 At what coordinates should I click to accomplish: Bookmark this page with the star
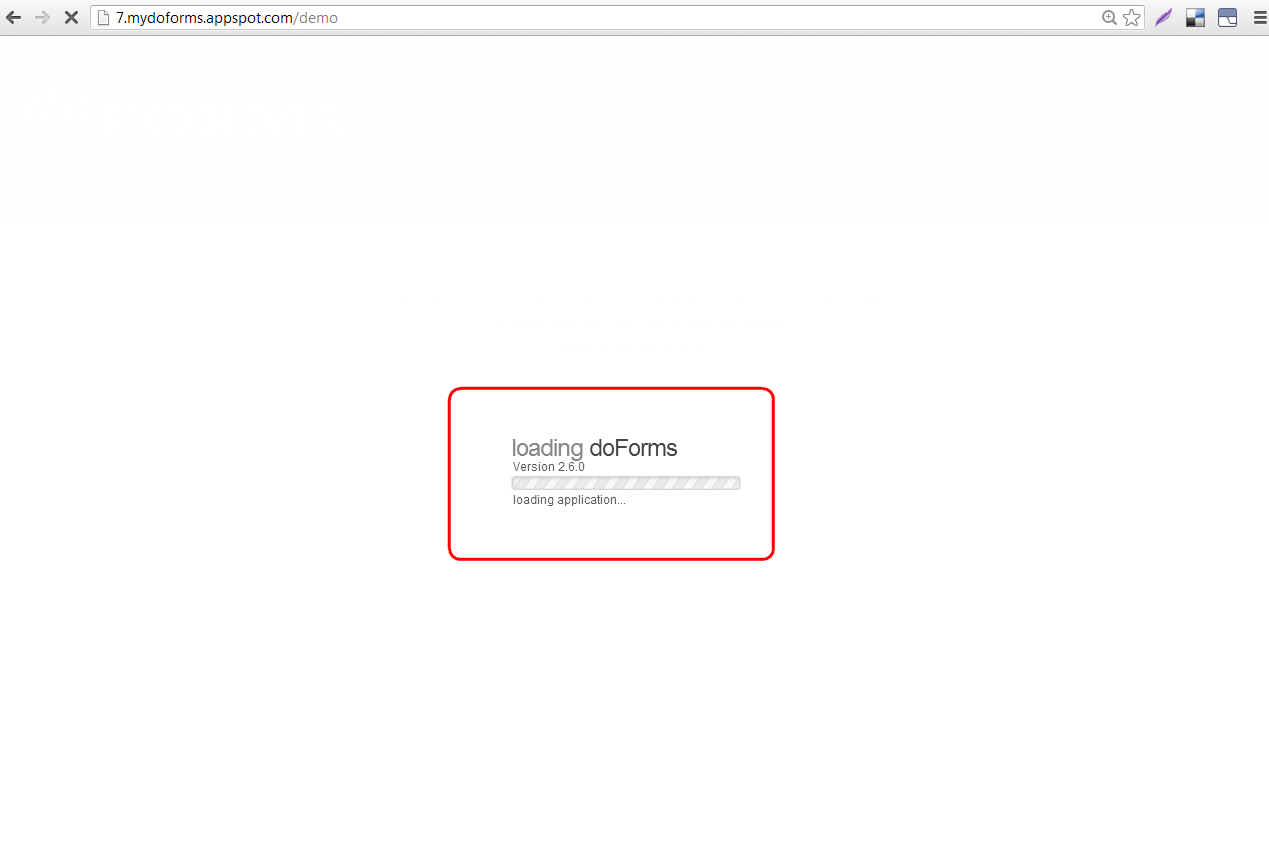tap(1131, 18)
